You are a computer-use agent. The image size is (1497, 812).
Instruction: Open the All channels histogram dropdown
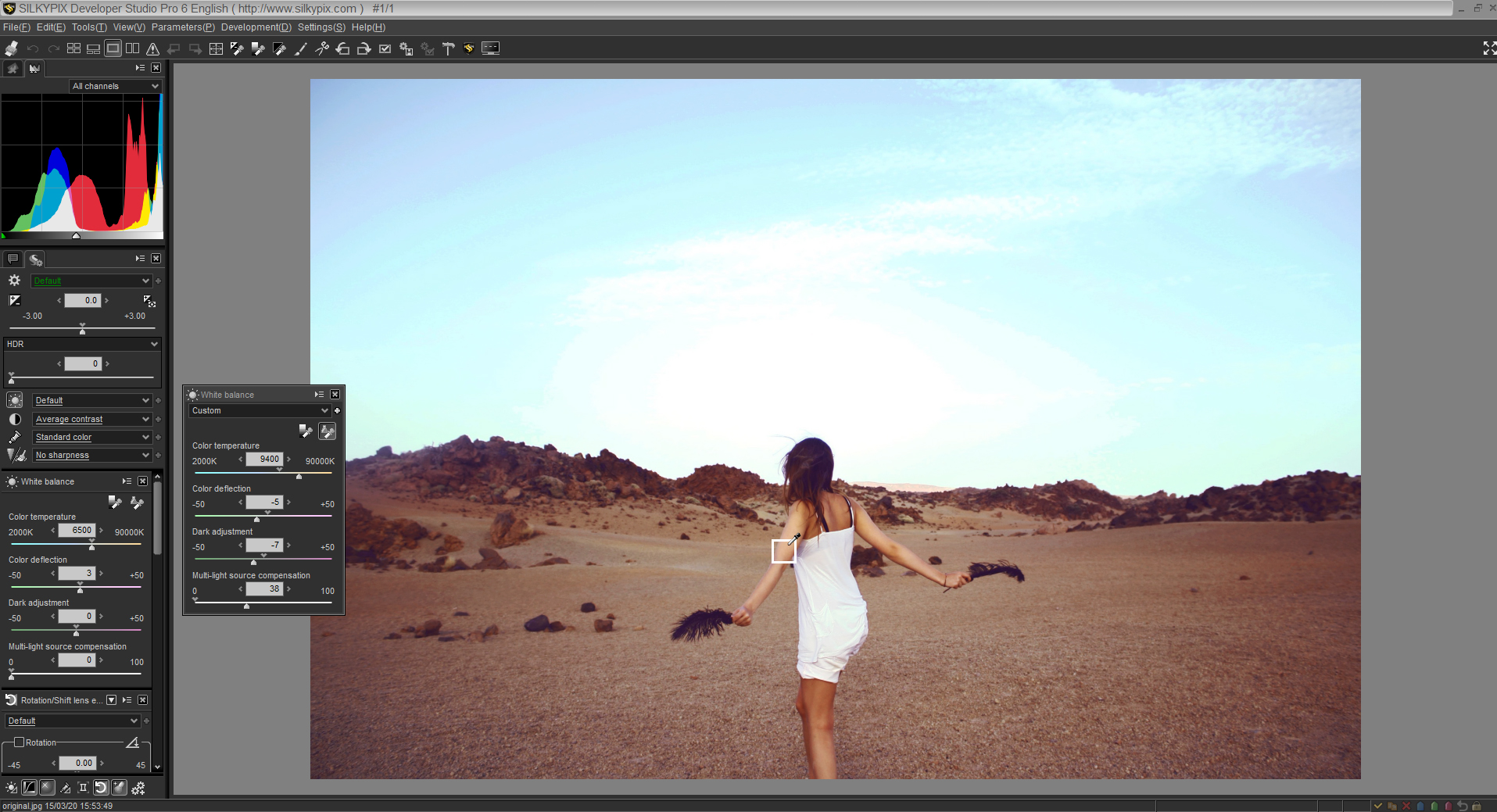[115, 86]
